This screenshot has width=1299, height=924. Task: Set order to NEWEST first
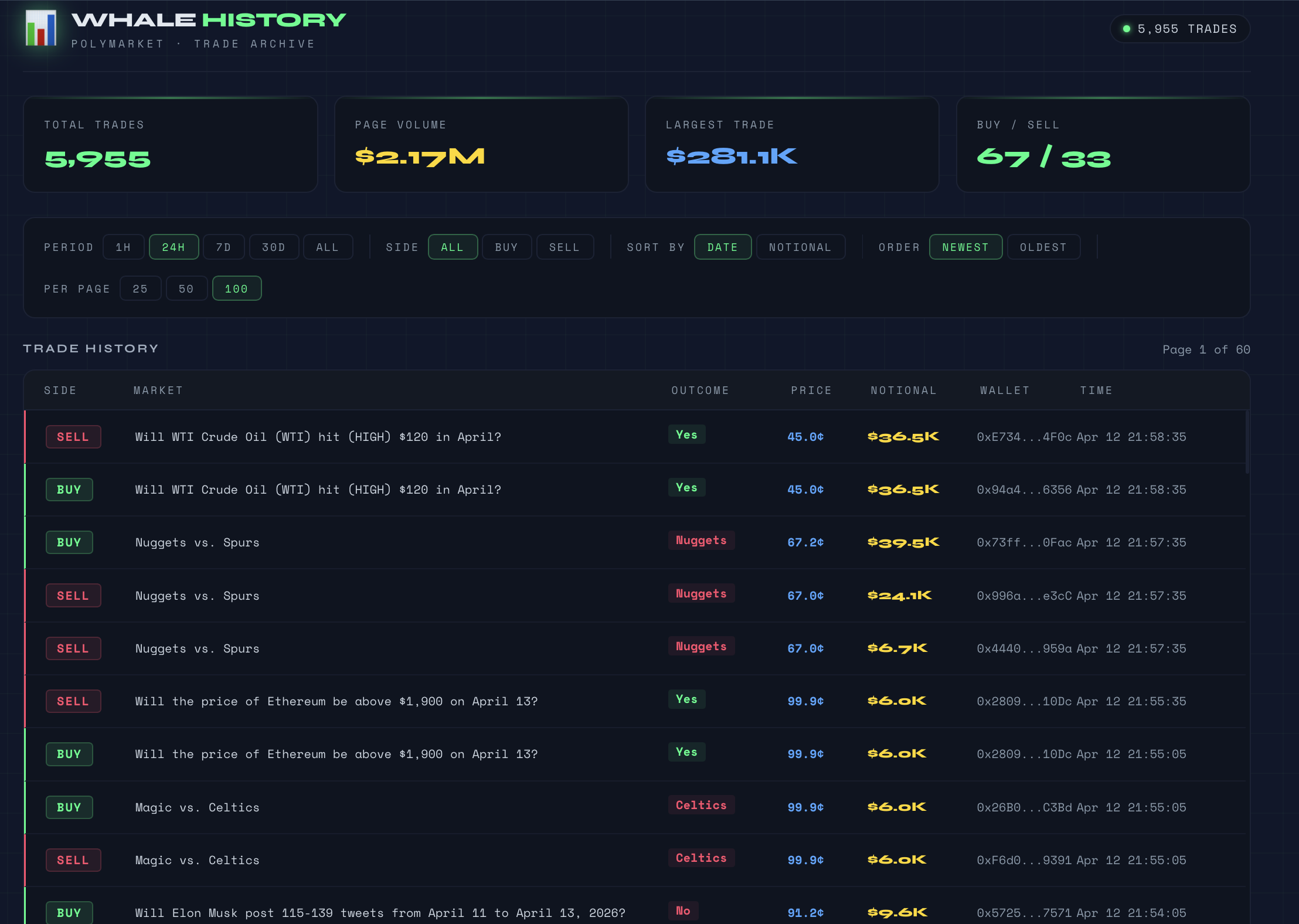(x=965, y=247)
